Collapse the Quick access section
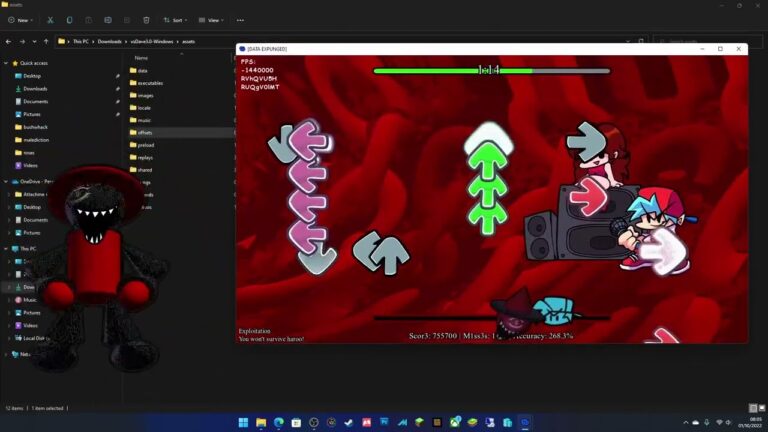The height and width of the screenshot is (432, 768). coord(6,63)
